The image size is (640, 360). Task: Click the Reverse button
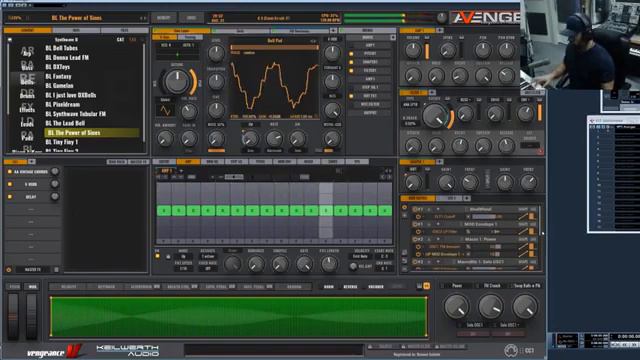[350, 287]
